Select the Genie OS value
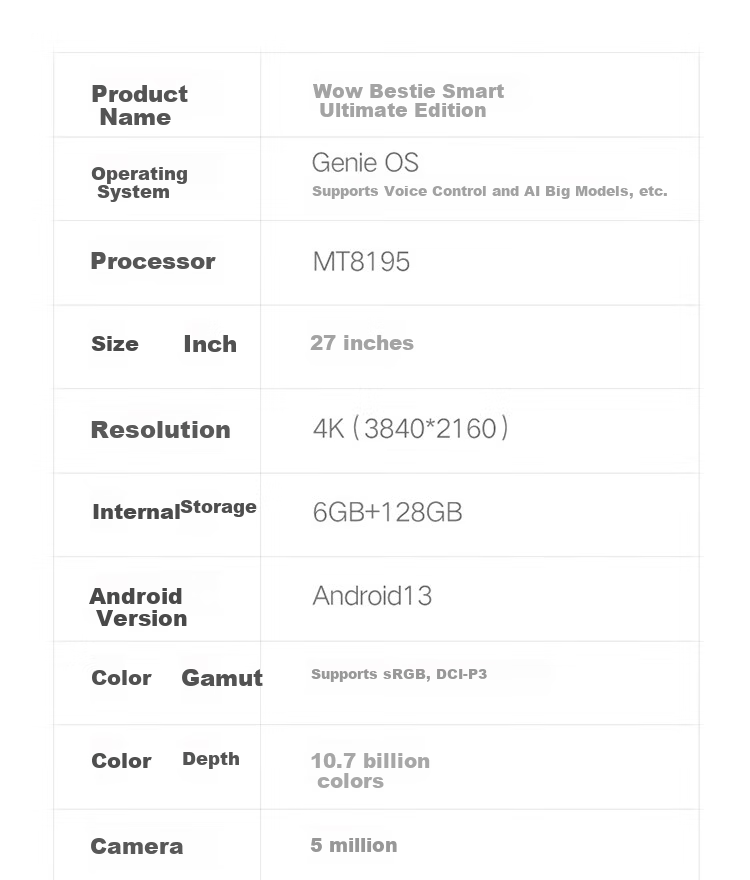 pos(365,163)
